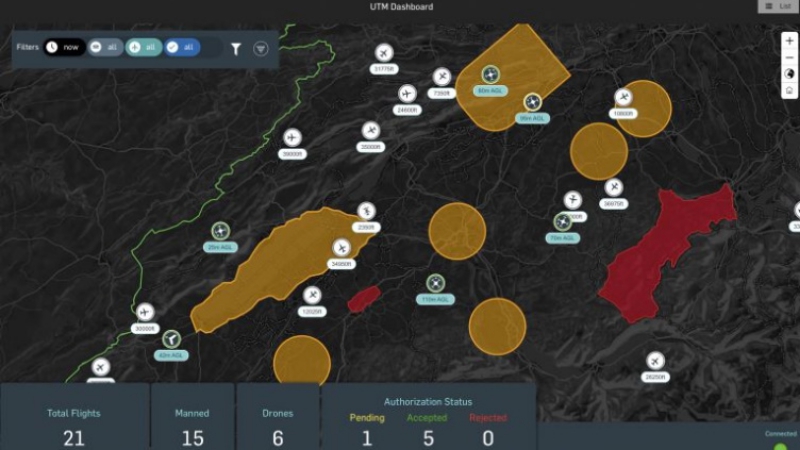Click the aircraft icon at 30000ft
The width and height of the screenshot is (800, 450).
(x=146, y=312)
